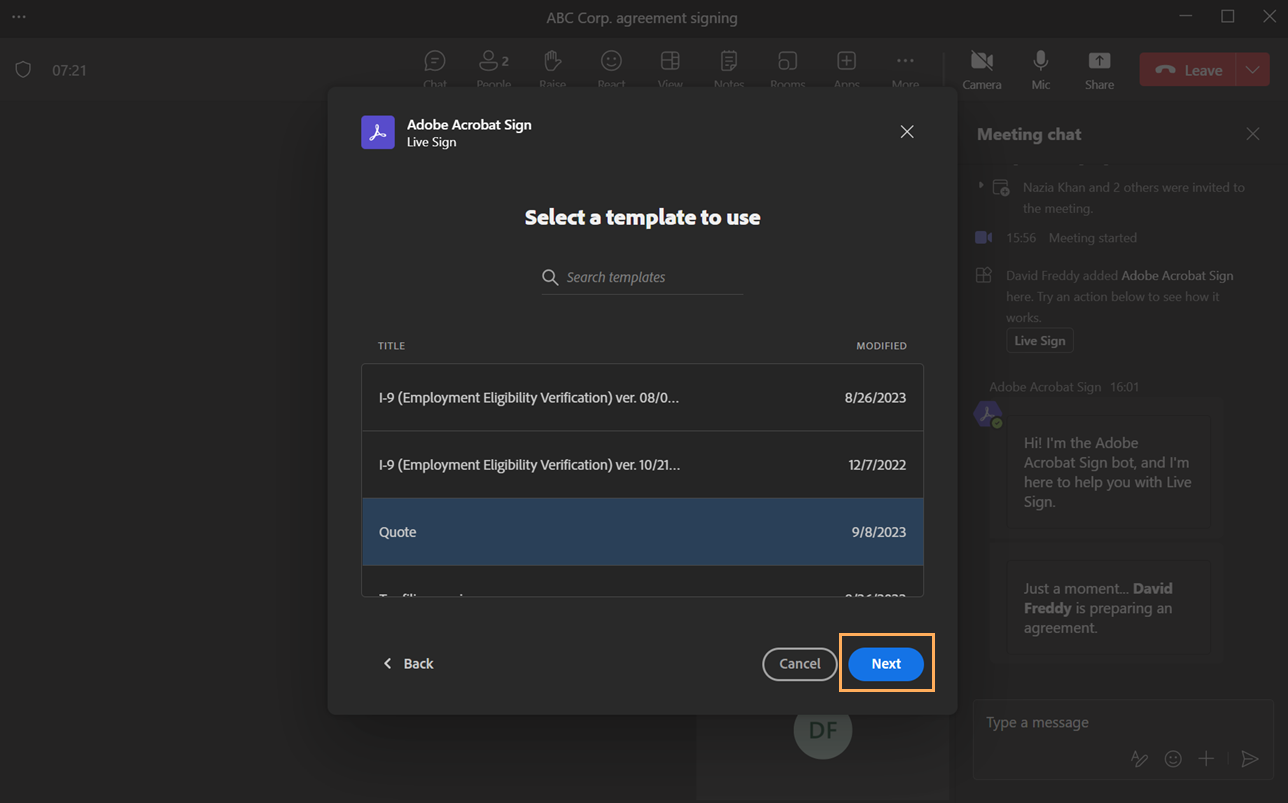Open Meeting Notes from the toolbar
1288x803 pixels.
click(x=728, y=62)
